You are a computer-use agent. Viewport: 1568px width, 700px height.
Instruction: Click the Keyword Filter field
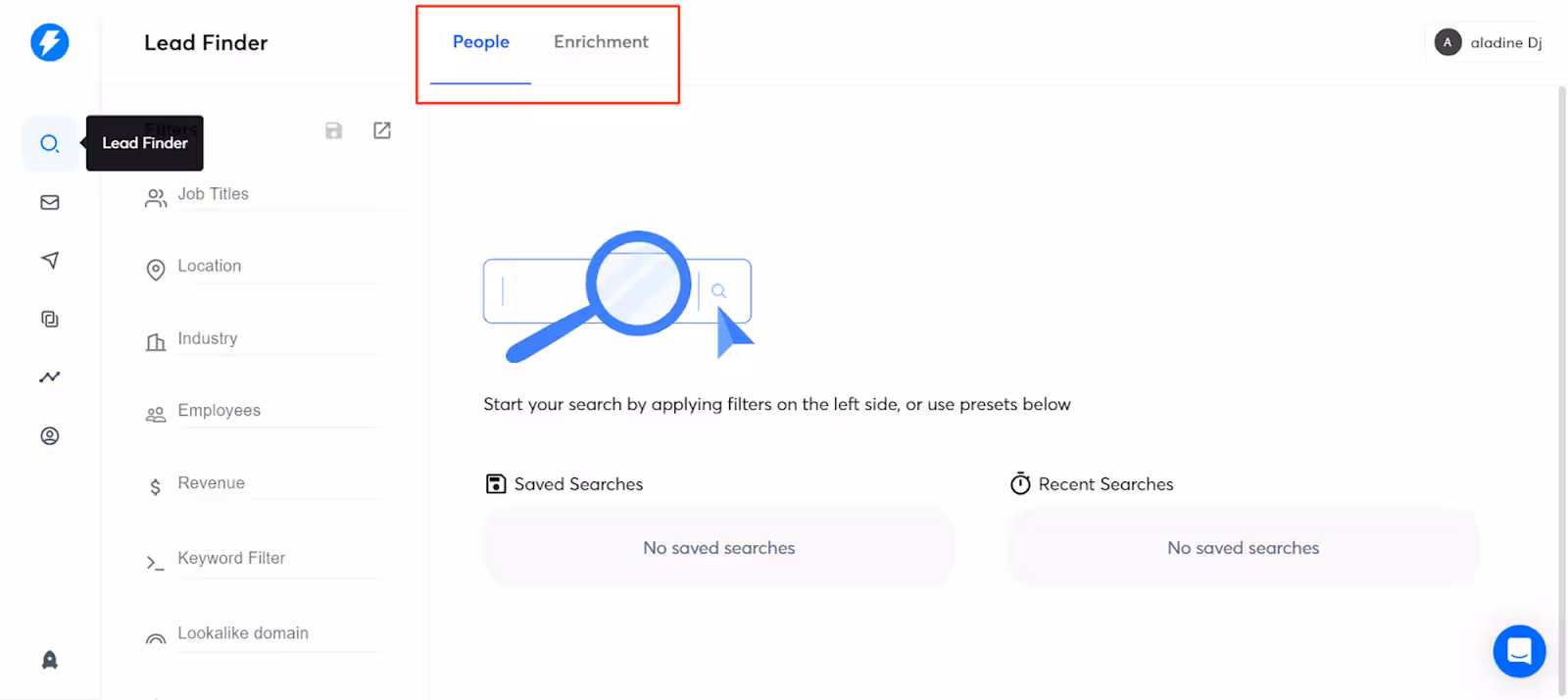click(232, 559)
